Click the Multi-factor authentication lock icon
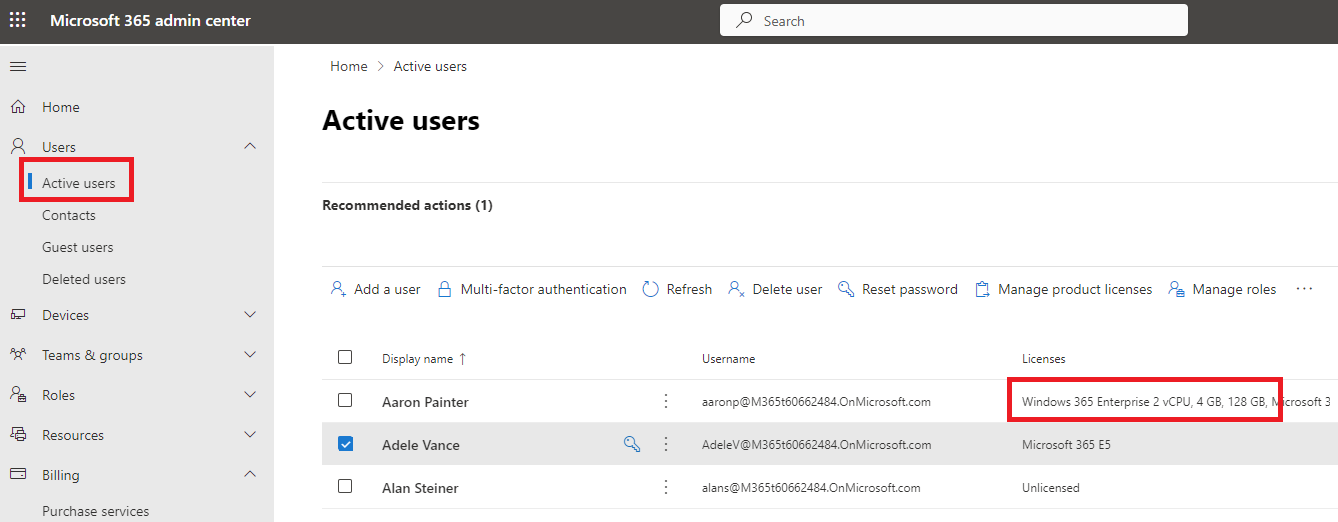 click(x=445, y=289)
